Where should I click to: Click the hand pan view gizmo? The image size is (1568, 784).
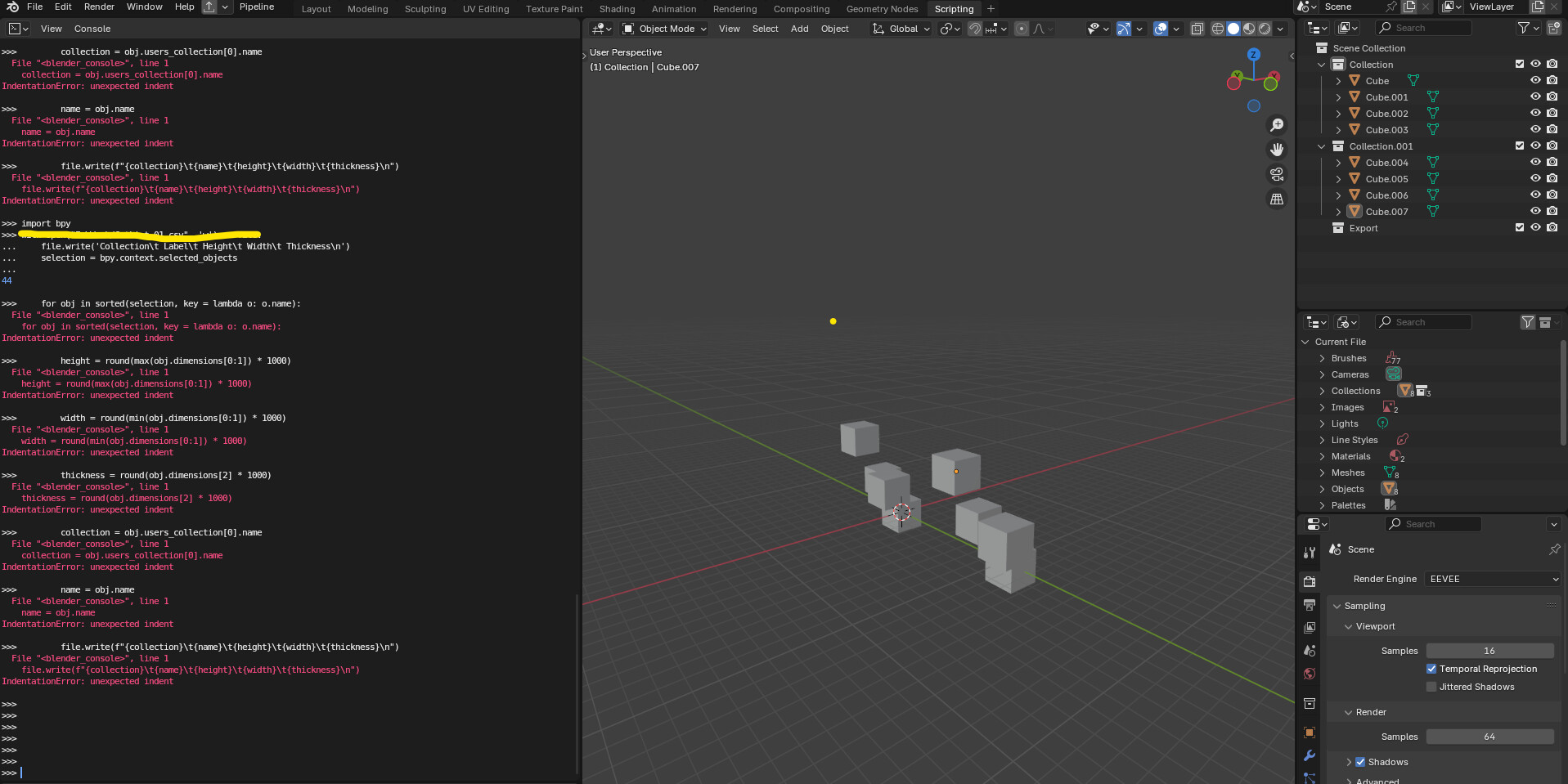pyautogui.click(x=1276, y=150)
